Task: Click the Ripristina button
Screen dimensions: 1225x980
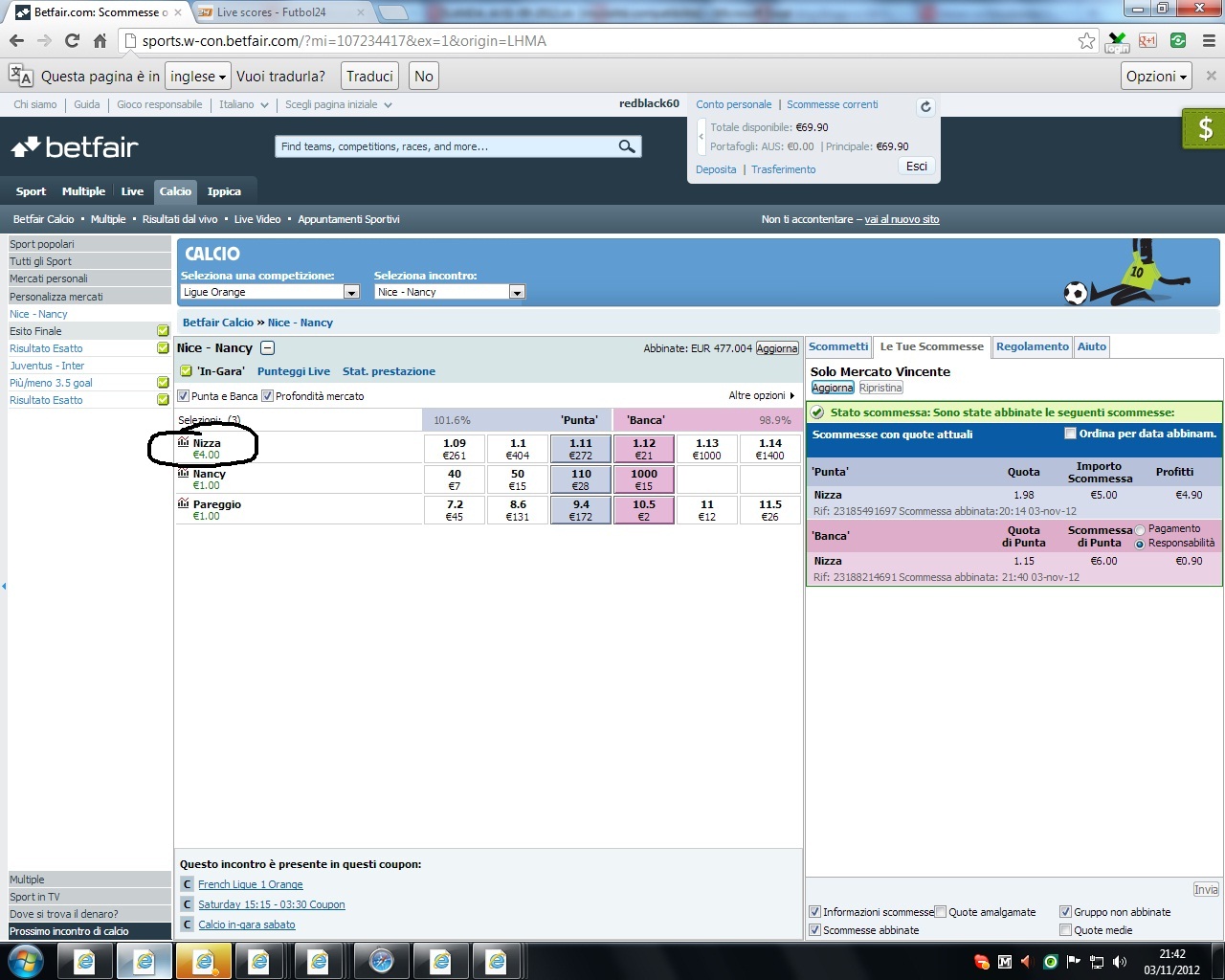Action: [x=880, y=388]
